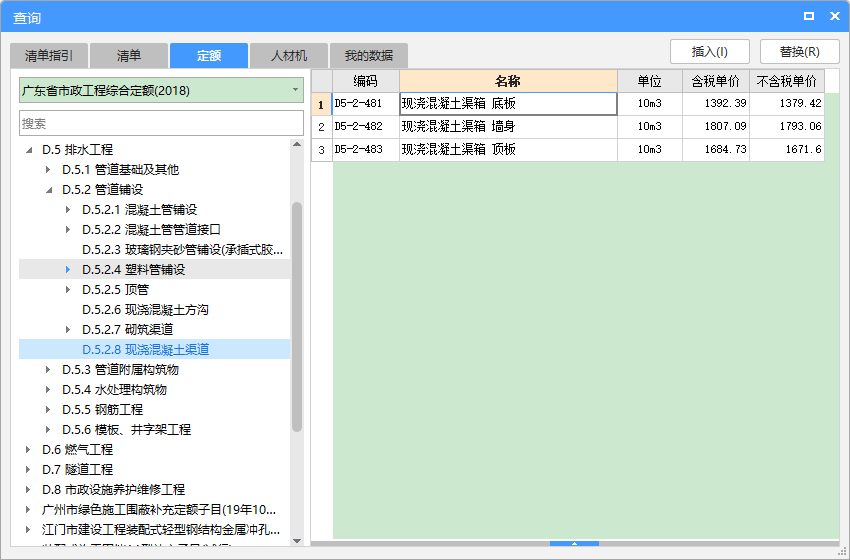Expand D.5.2.7 砌筑渠道 arrow
This screenshot has height=560, width=850.
point(68,330)
